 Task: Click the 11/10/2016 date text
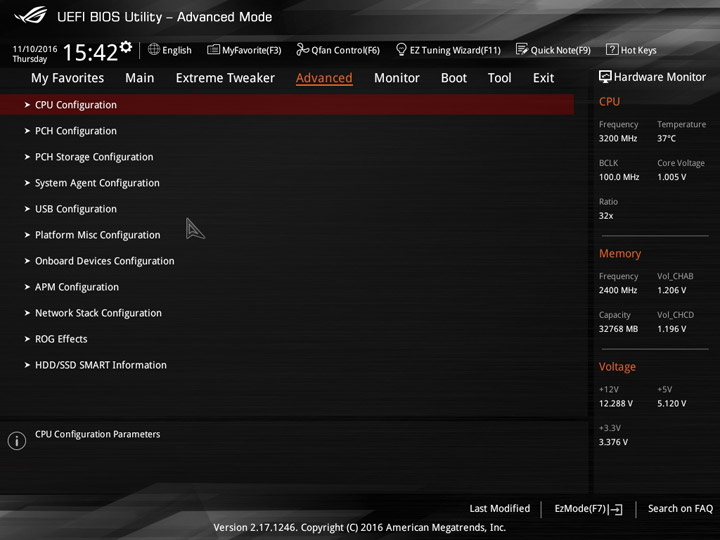(35, 49)
